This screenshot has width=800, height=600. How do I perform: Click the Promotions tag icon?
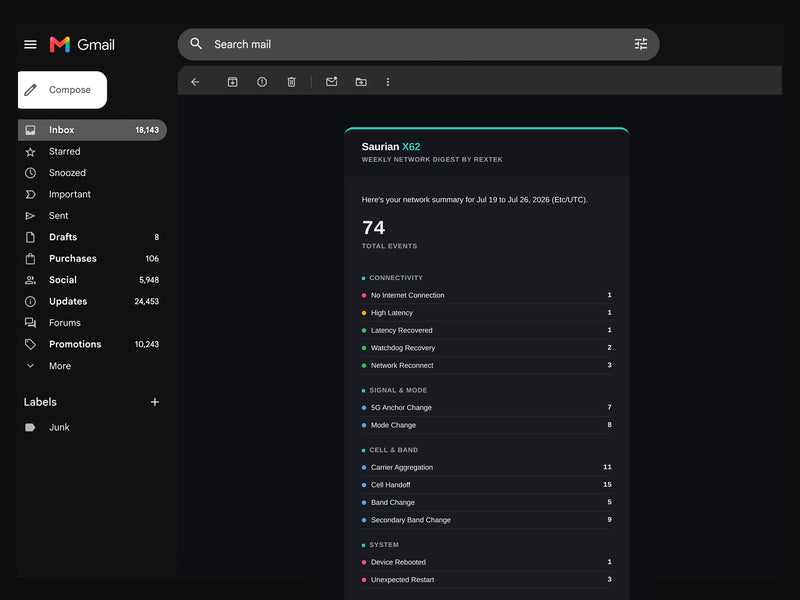click(31, 344)
